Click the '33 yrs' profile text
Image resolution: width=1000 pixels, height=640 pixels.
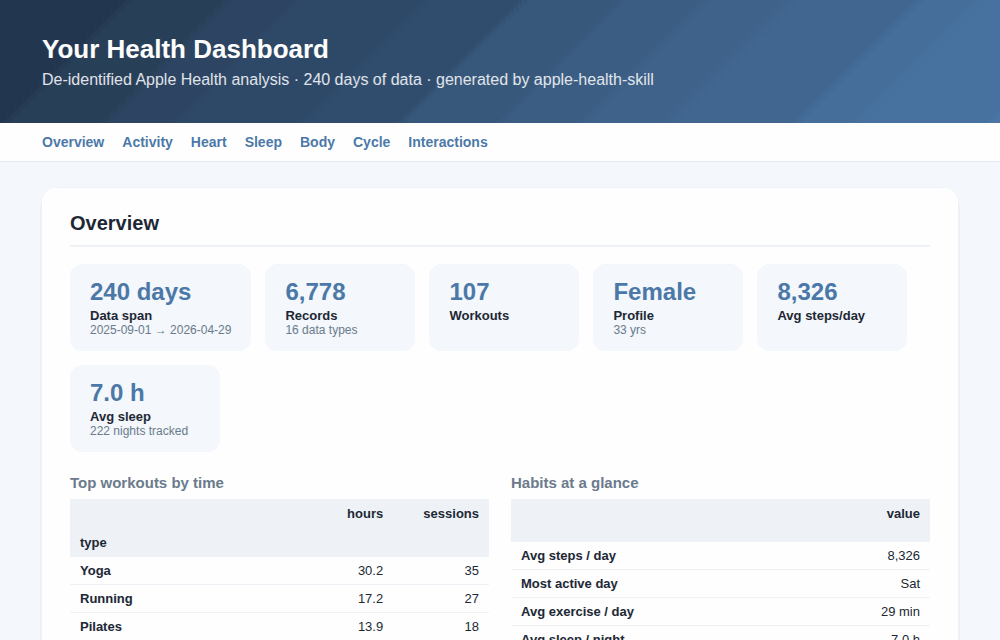coord(629,330)
